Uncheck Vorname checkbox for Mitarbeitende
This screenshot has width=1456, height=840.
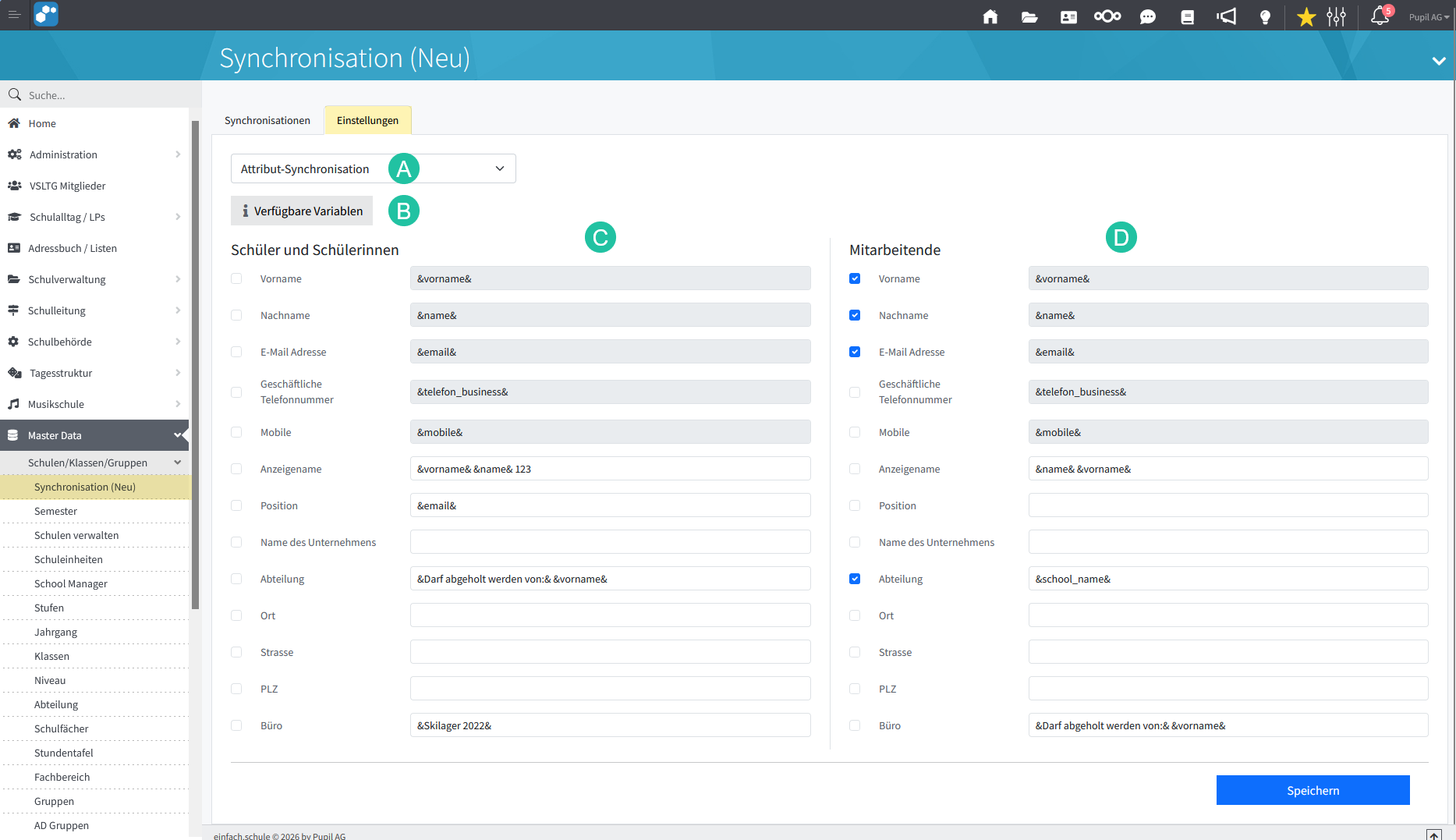[855, 278]
